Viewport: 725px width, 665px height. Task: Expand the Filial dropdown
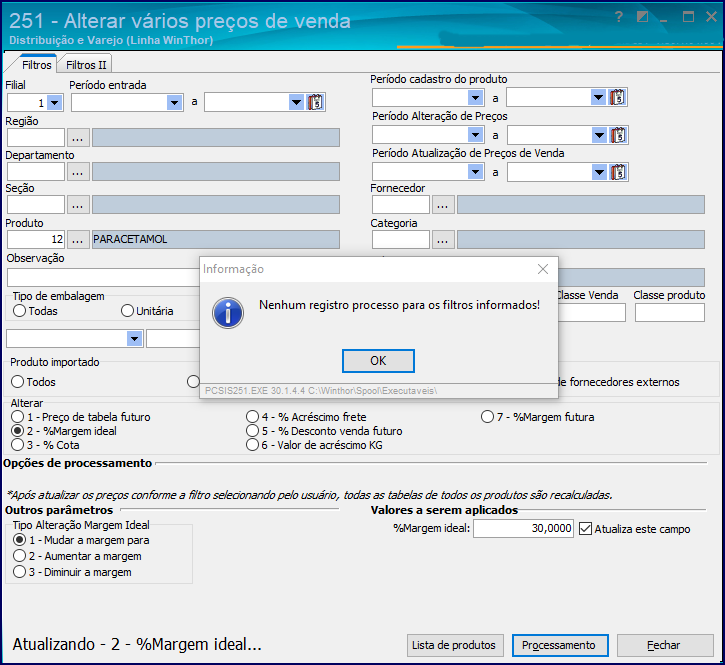55,102
